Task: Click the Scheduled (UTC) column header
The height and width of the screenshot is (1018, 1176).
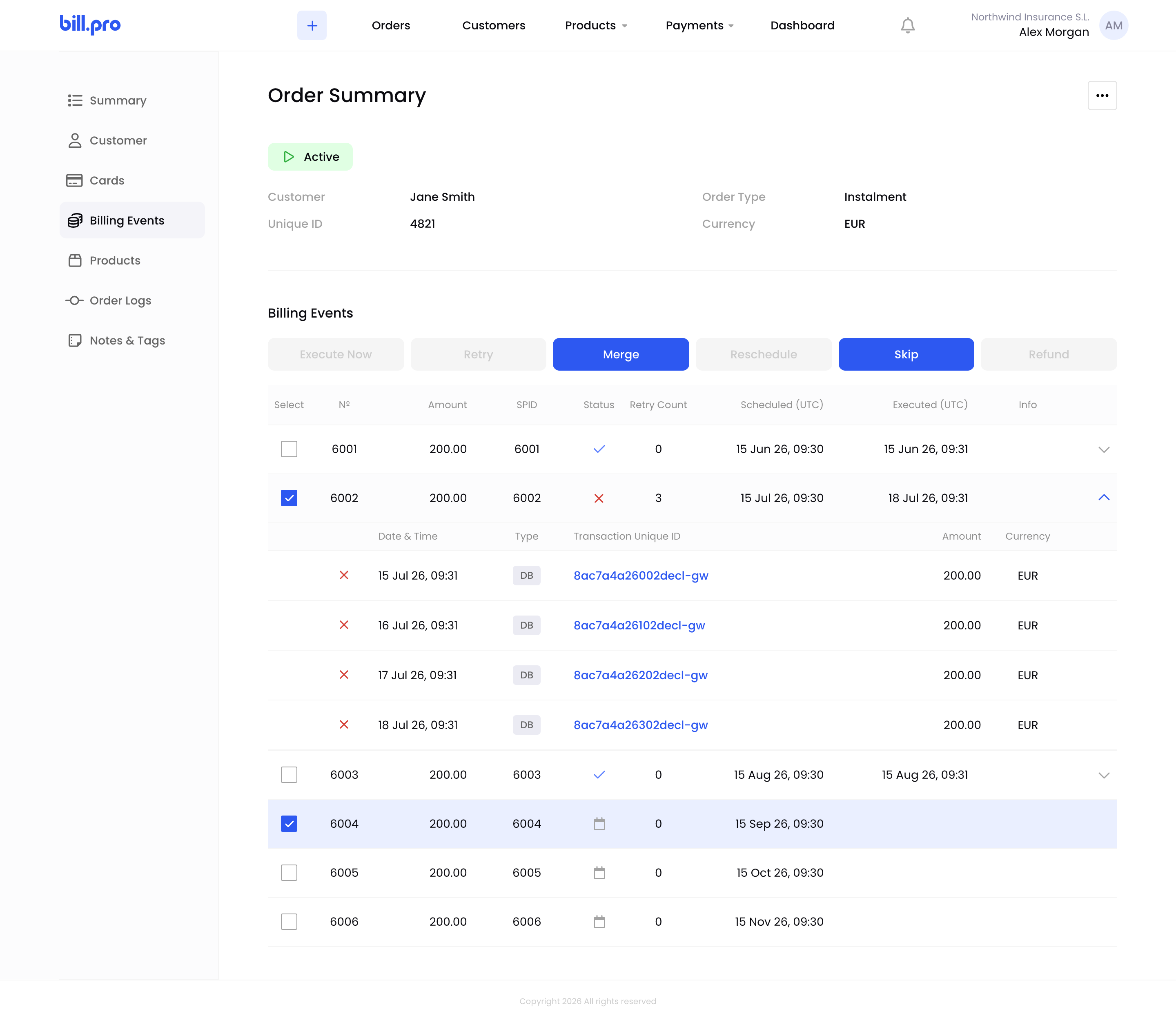Action: (782, 405)
